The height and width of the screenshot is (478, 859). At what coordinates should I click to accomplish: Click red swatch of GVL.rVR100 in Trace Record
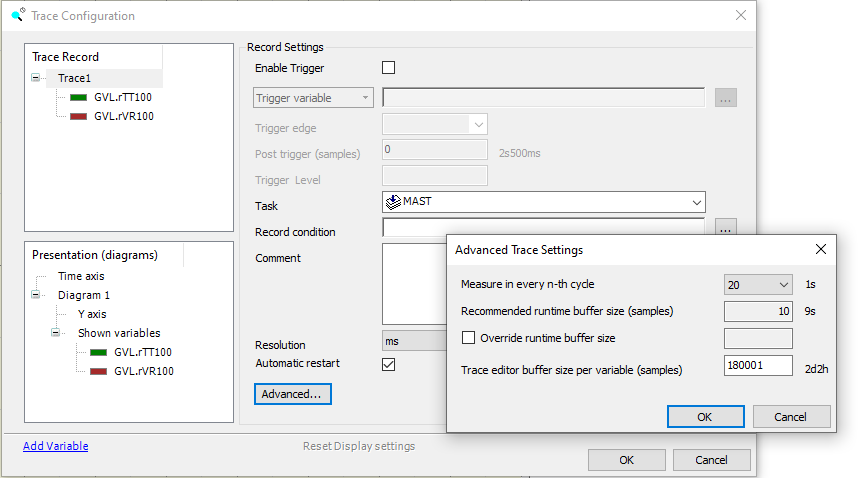pyautogui.click(x=79, y=117)
